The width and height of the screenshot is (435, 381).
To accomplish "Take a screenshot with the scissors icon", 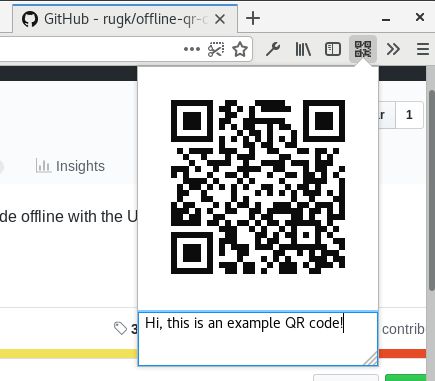I will click(216, 50).
